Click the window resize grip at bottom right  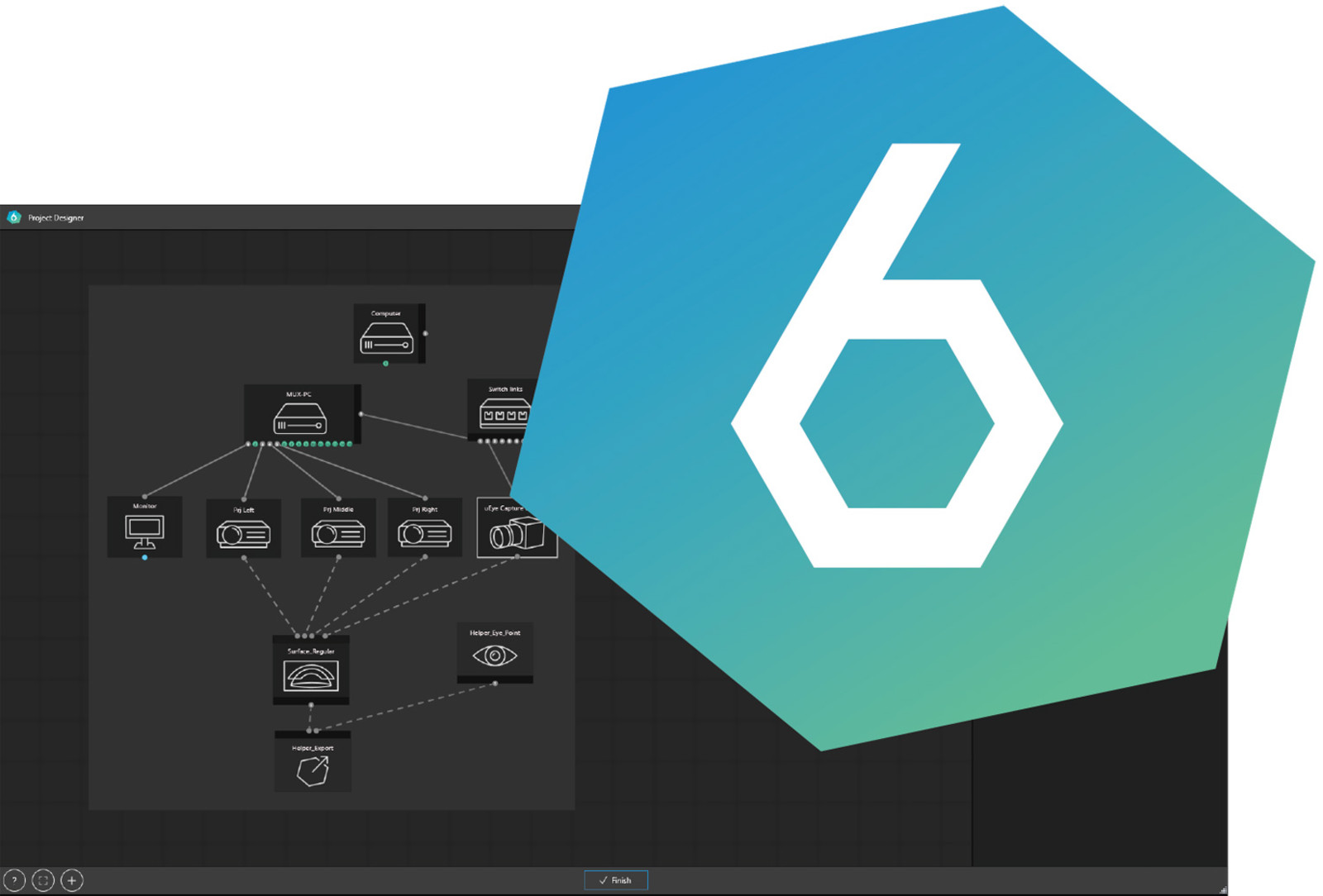point(1223,889)
